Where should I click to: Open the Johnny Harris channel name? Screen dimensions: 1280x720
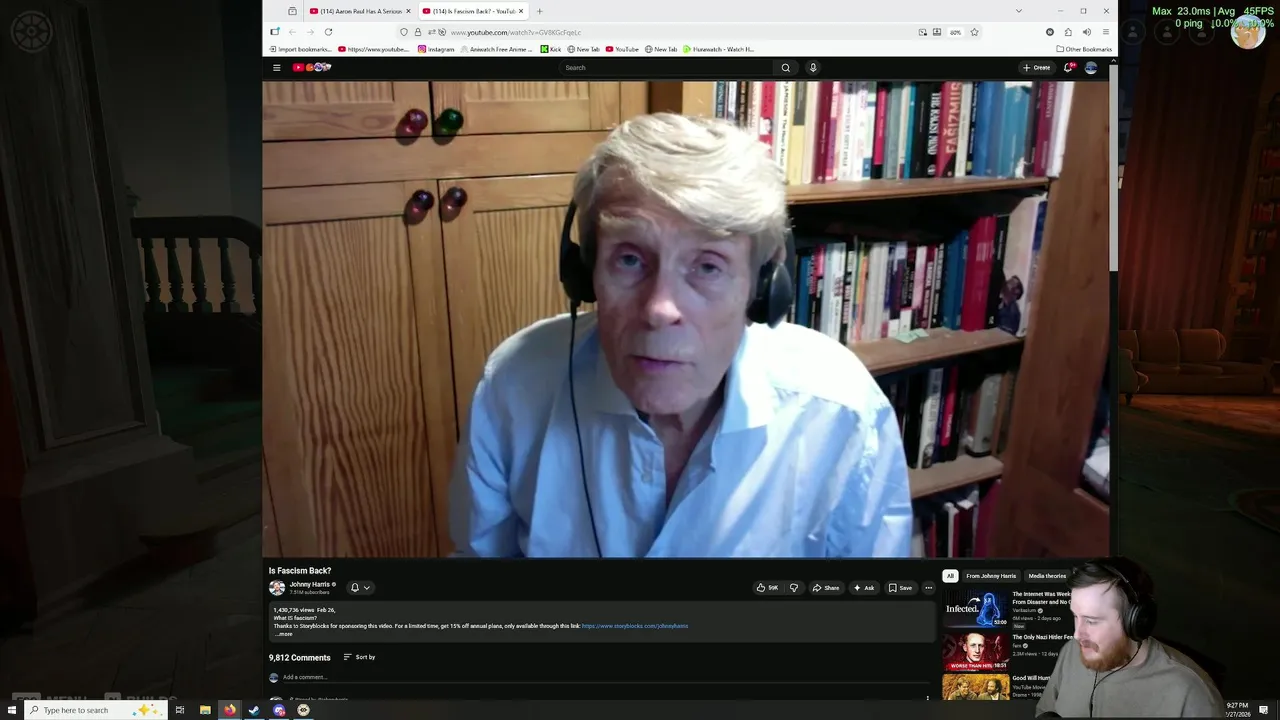tap(309, 584)
